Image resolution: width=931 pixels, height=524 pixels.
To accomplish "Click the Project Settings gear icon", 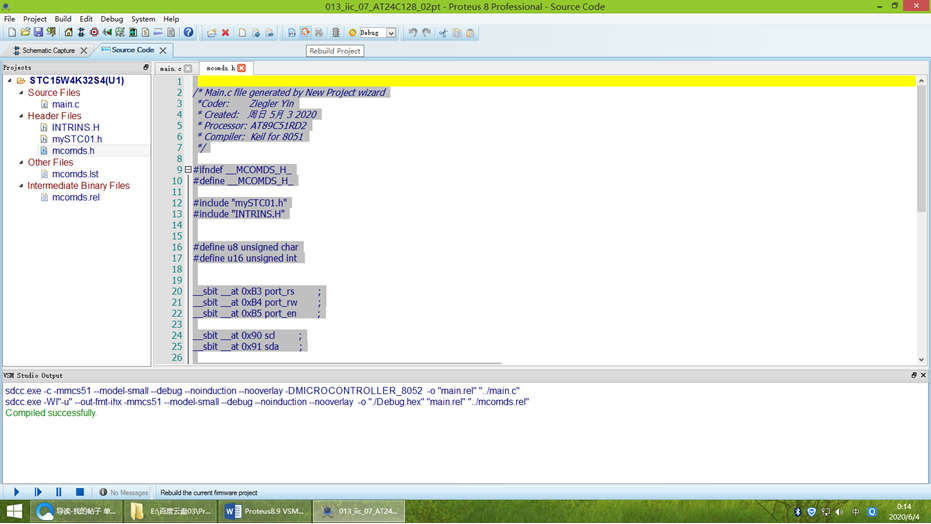I will pos(353,33).
